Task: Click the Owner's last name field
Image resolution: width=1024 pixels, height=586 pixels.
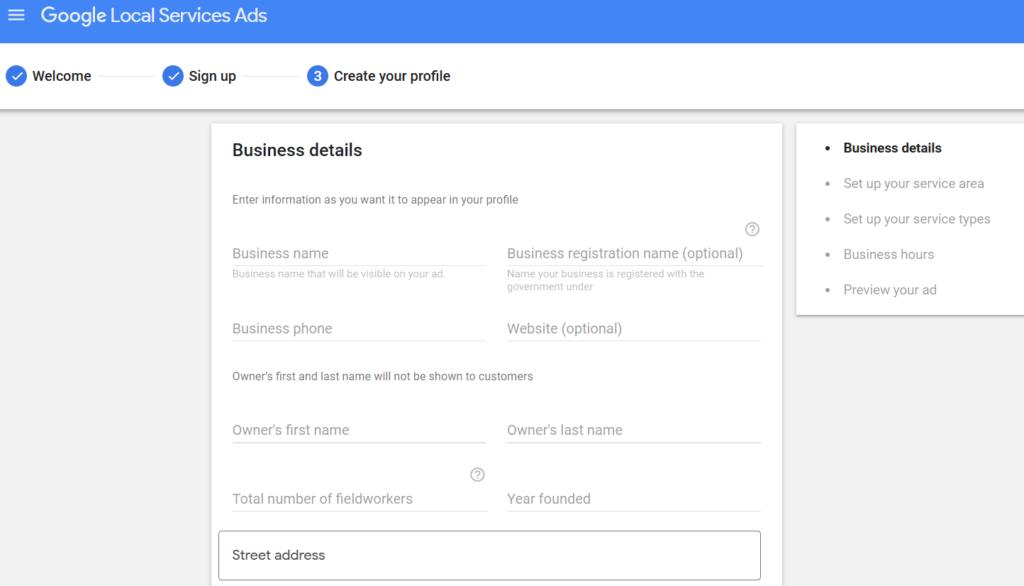Action: (x=633, y=430)
